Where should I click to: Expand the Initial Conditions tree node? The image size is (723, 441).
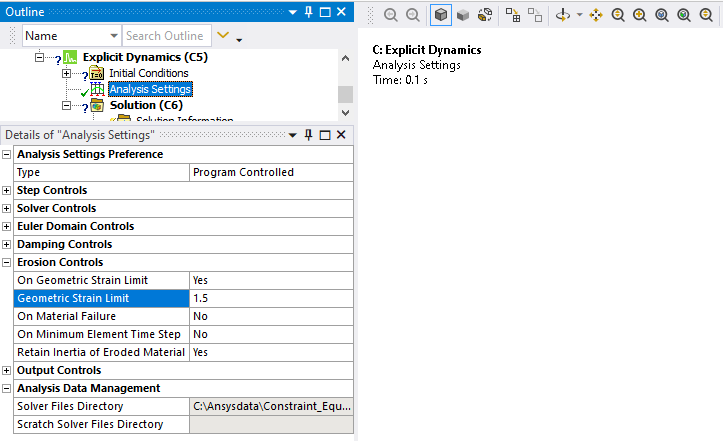click(x=66, y=73)
